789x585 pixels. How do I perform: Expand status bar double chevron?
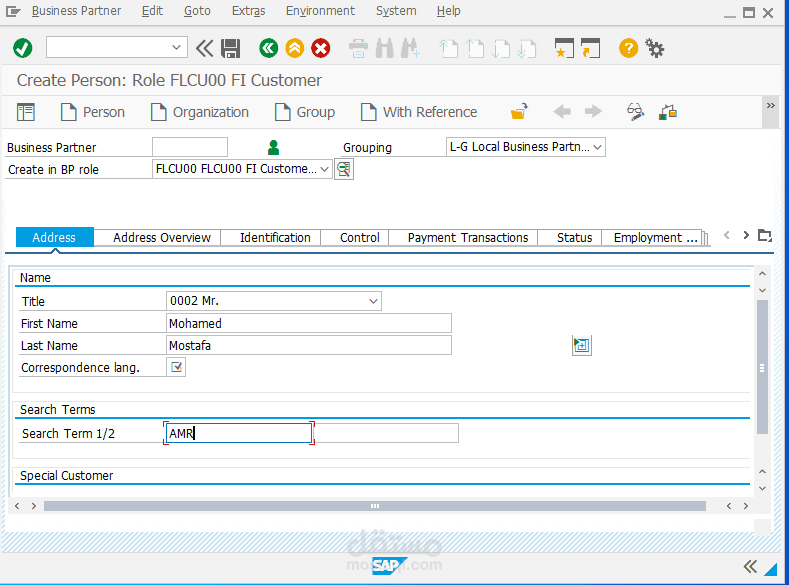click(x=750, y=566)
